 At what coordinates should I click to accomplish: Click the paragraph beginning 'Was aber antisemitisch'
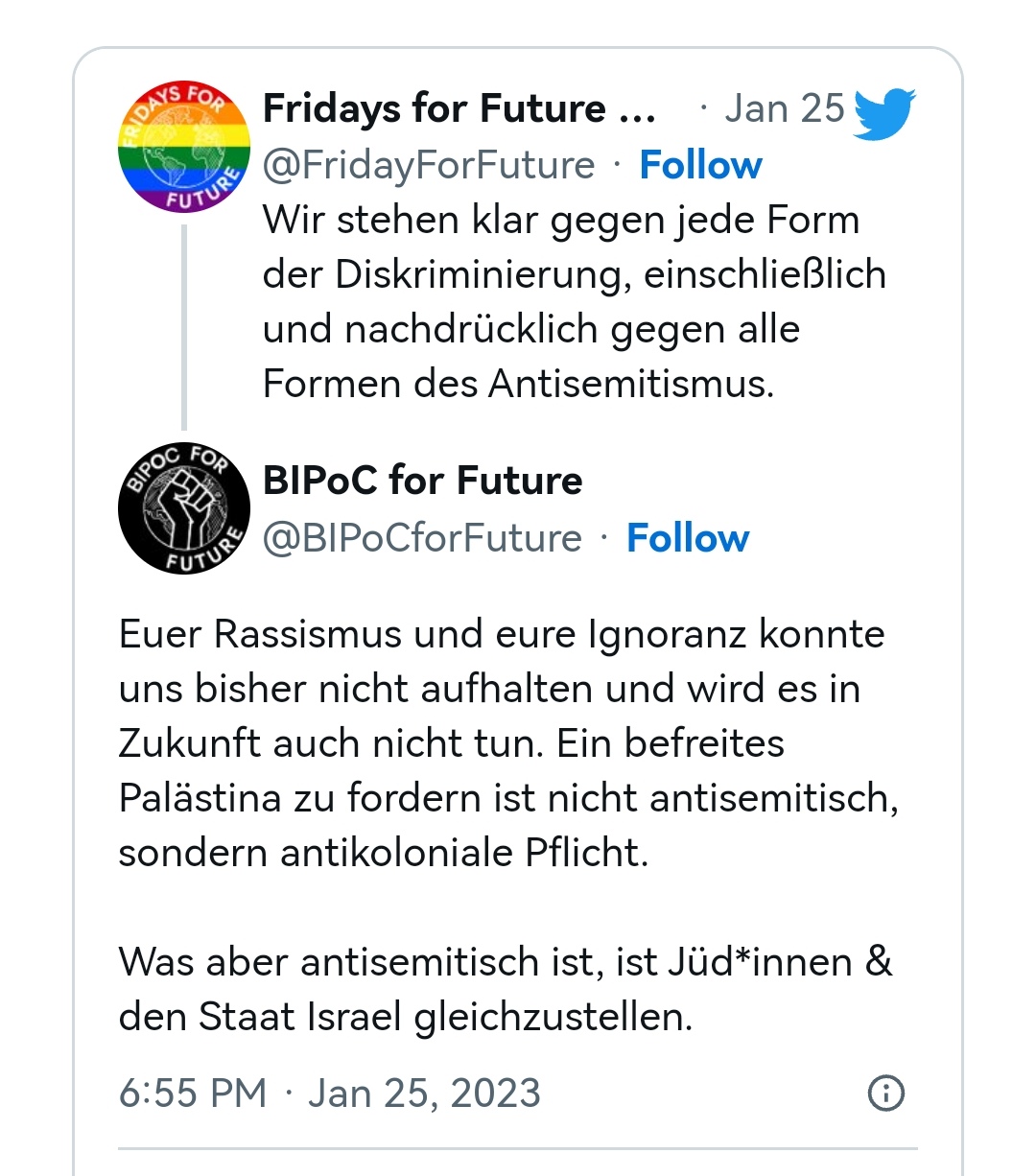coord(506,989)
